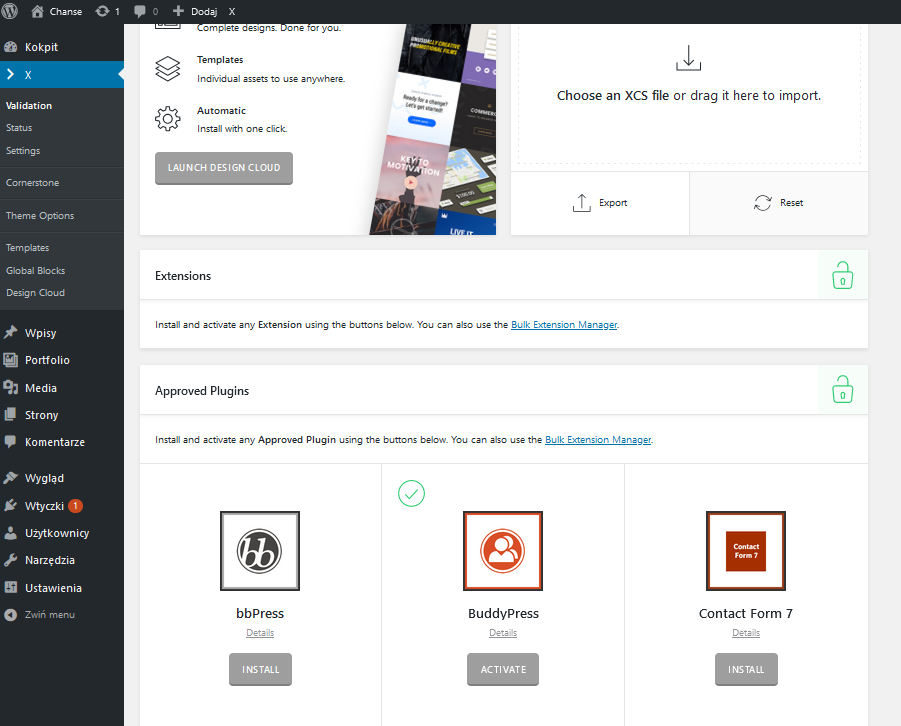
Task: Go to Theme Options submenu
Action: (40, 216)
